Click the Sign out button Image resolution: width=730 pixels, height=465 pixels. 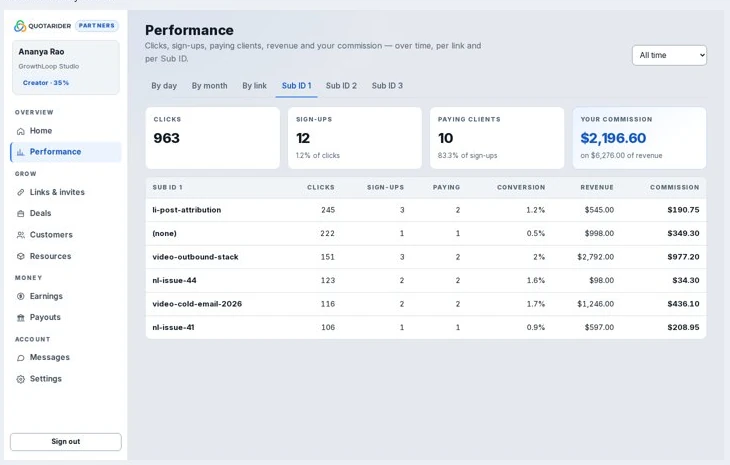66,442
